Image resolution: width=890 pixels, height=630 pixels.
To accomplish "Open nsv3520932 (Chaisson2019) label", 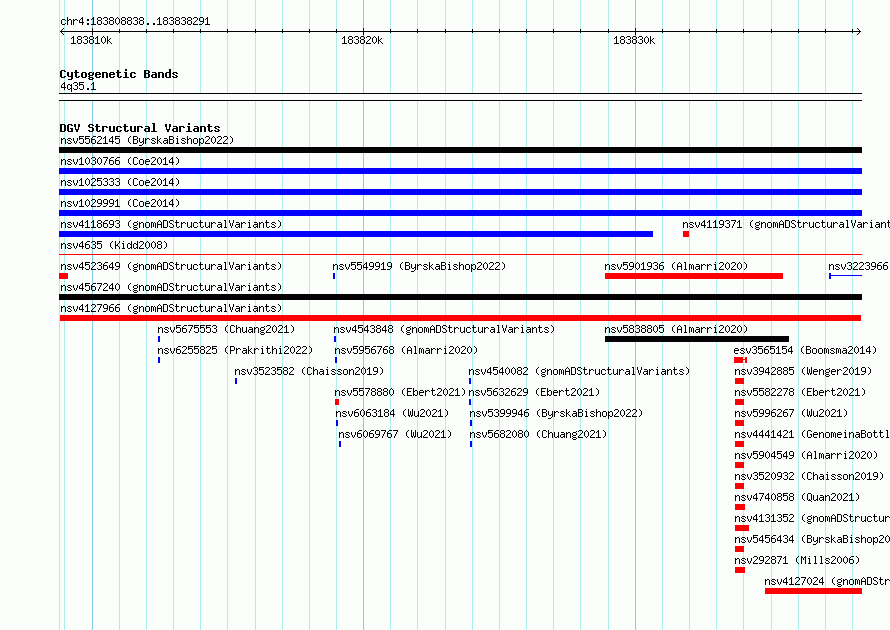I will [x=809, y=476].
